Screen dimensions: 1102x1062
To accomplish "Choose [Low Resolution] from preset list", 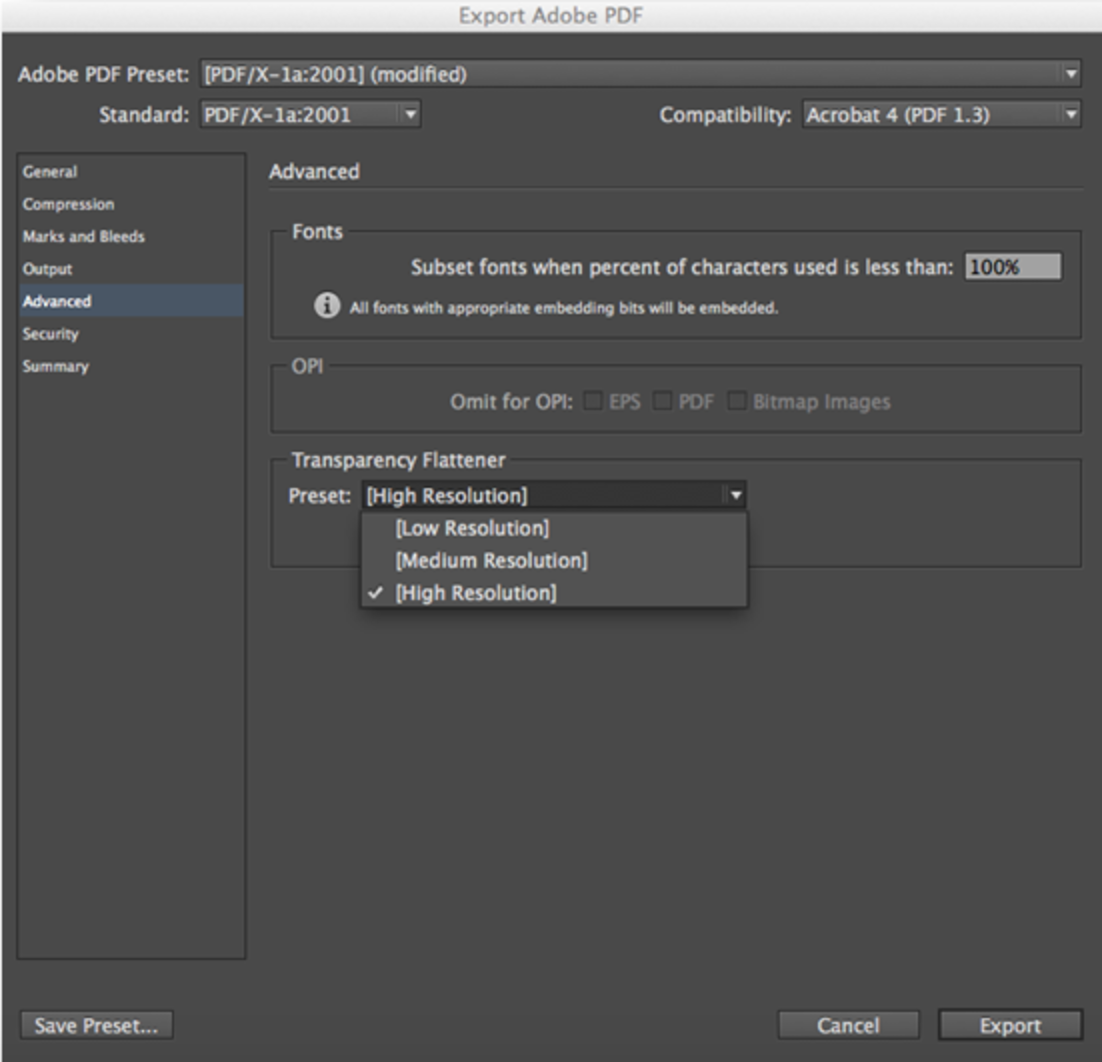I will [x=554, y=529].
